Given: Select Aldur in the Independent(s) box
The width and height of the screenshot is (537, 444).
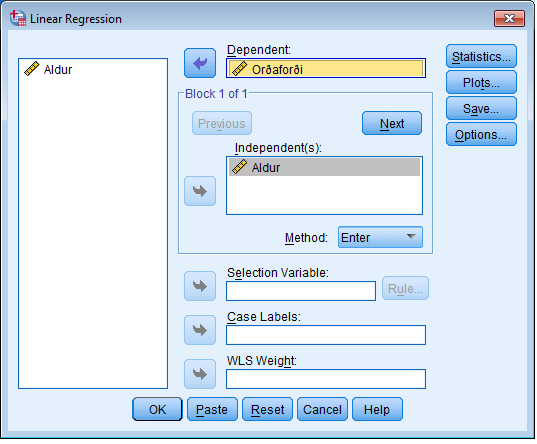Looking at the screenshot, I should coord(324,167).
